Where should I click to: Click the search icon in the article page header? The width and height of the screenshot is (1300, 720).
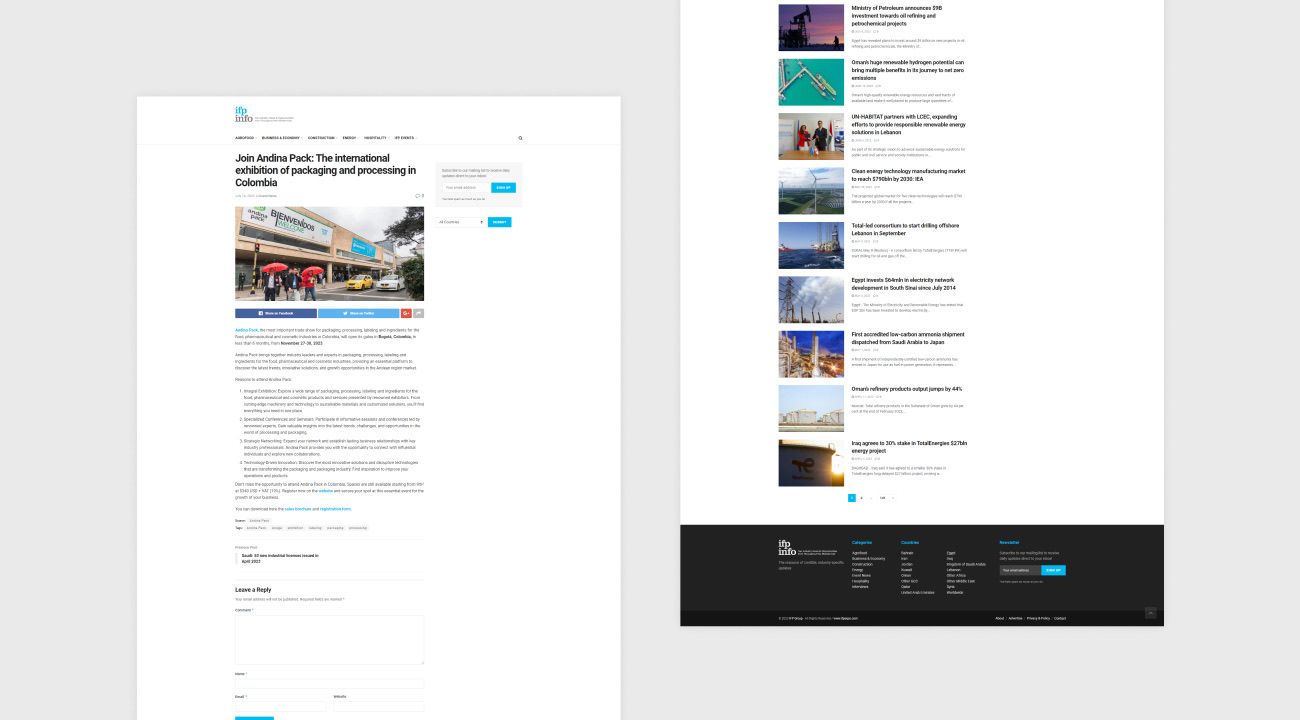coord(521,138)
